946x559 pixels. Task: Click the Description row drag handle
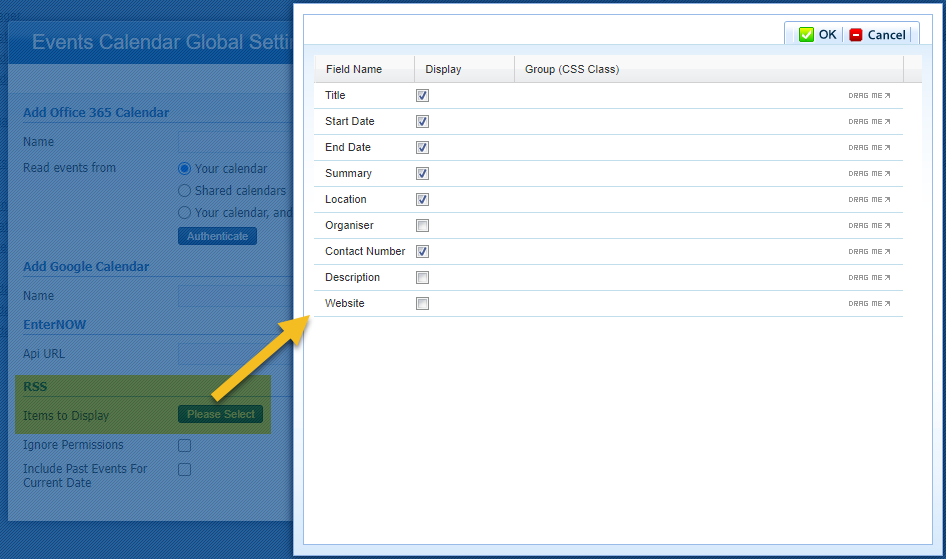[869, 277]
